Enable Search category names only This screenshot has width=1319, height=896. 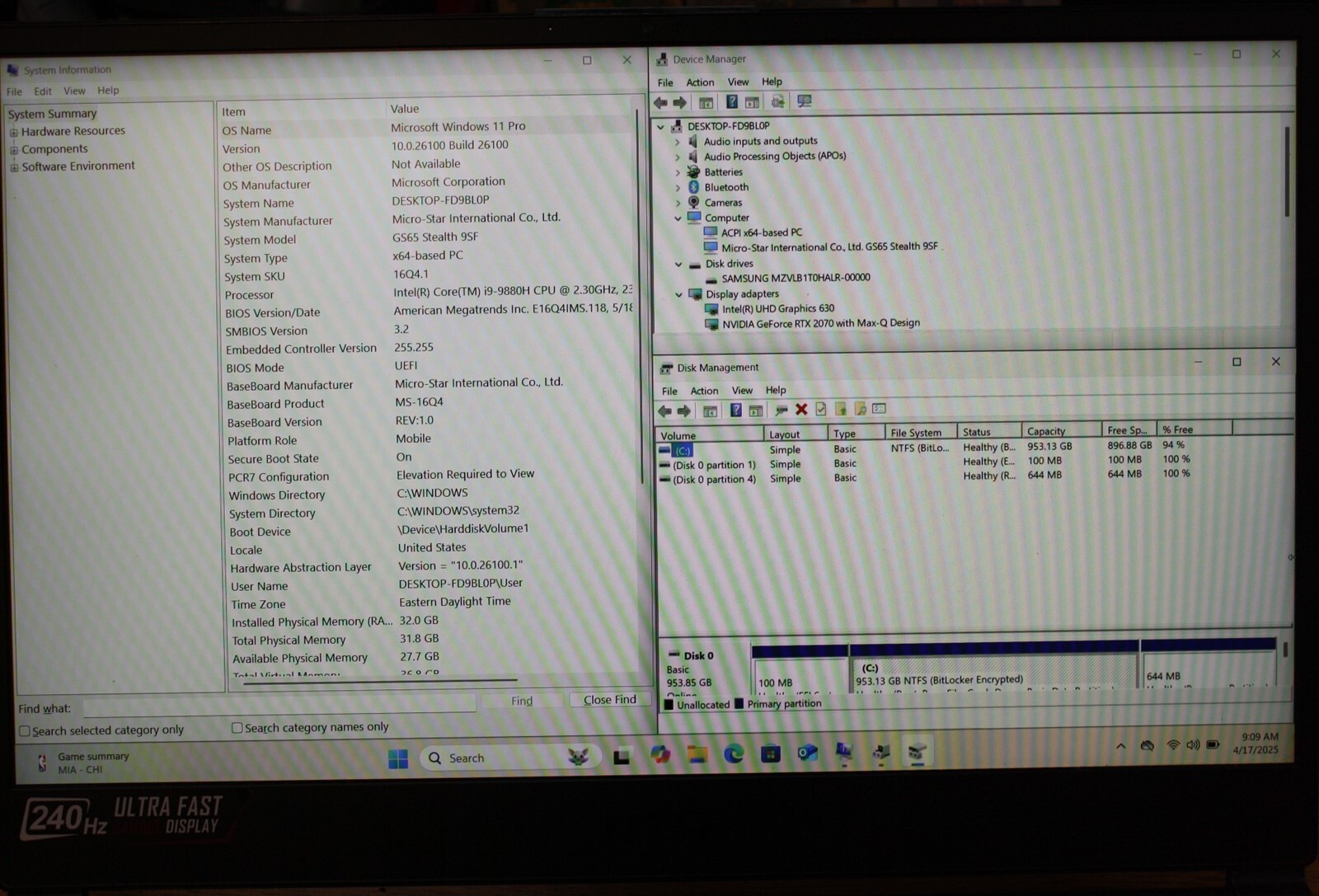coord(237,728)
